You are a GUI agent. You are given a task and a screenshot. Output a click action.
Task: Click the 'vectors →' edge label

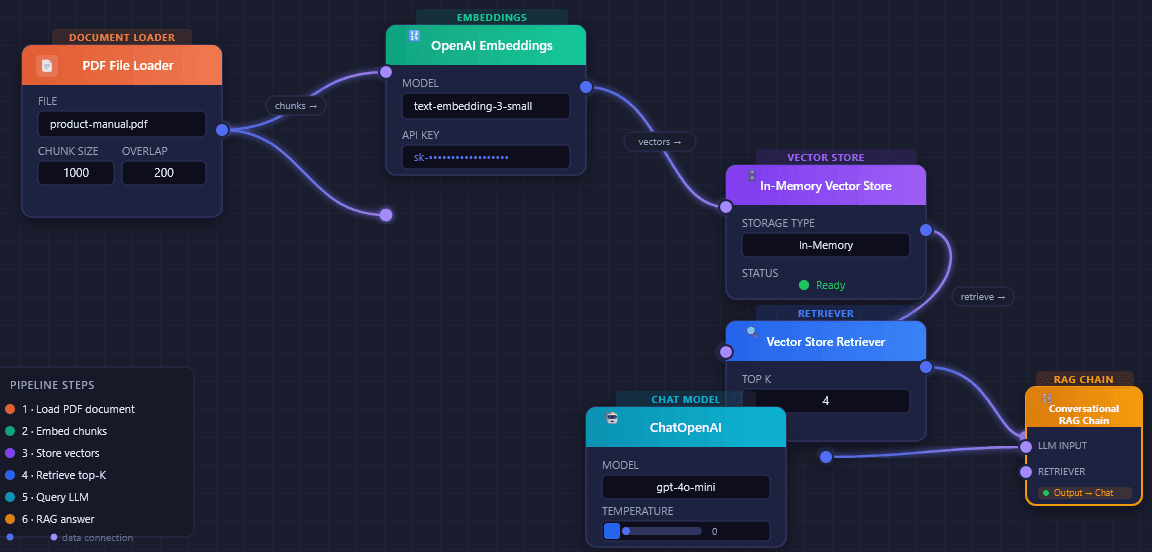(x=660, y=141)
